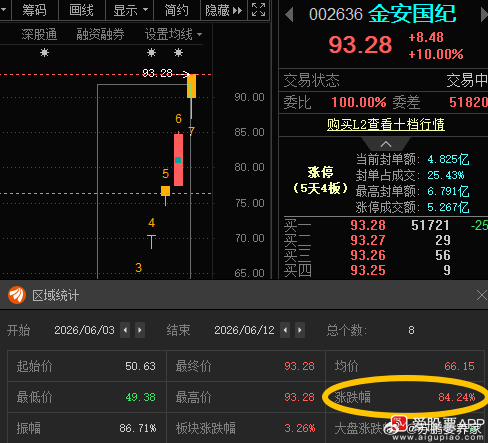This screenshot has height=443, width=488.
Task: Expand the 设置均线 dropdown
Action: (x=173, y=34)
